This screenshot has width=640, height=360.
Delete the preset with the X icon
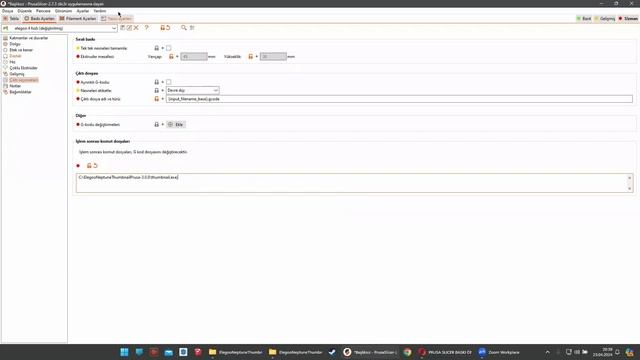pyautogui.click(x=136, y=28)
